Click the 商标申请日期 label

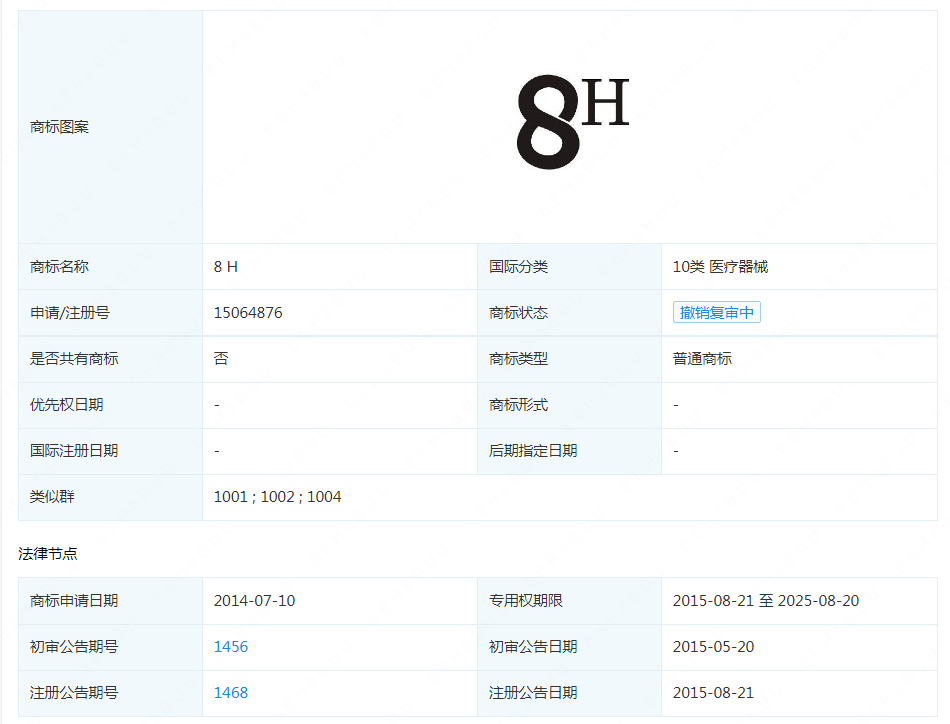(74, 600)
